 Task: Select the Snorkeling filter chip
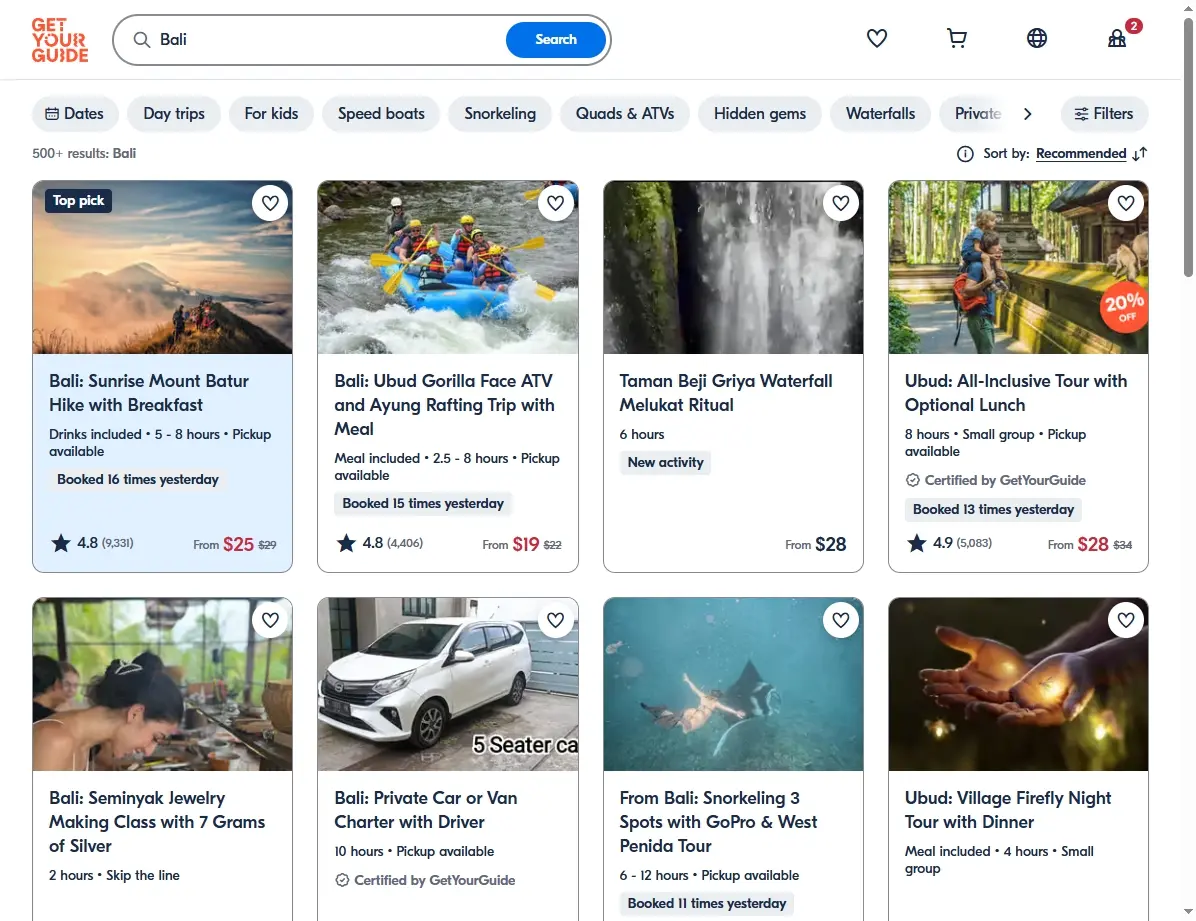click(500, 114)
